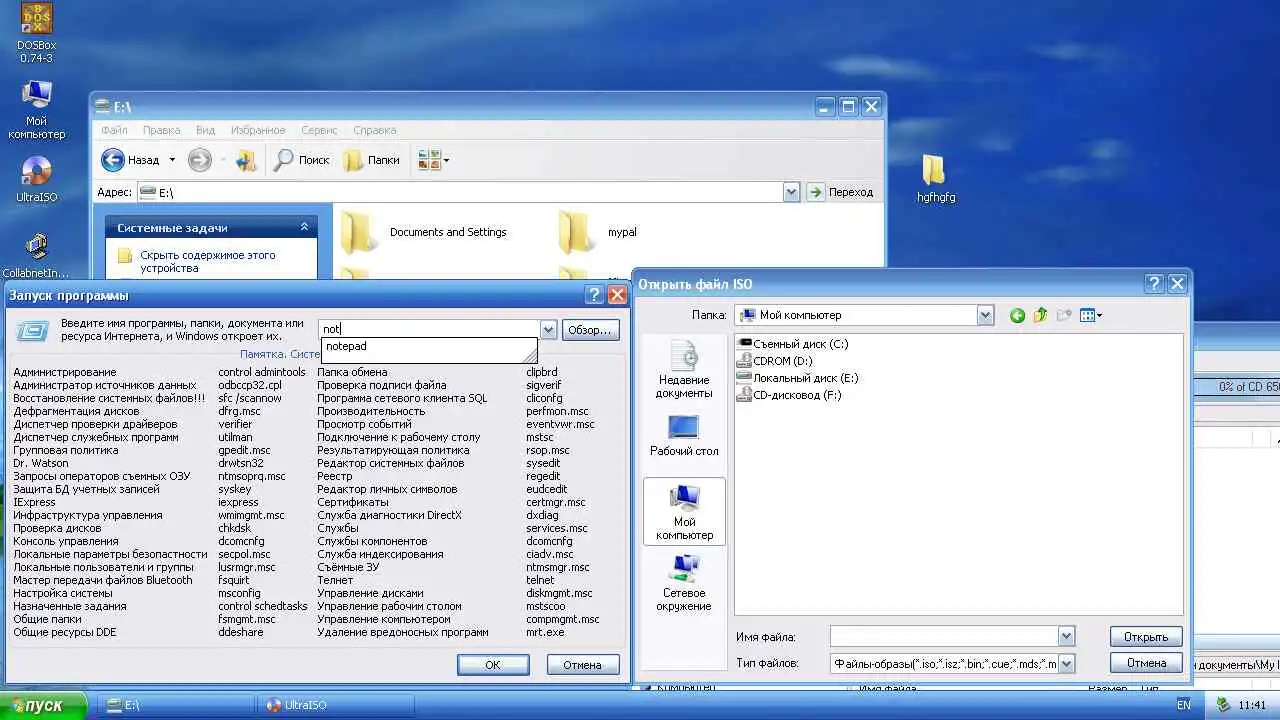
Task: Expand Папка dropdown in Open ISO dialog
Action: [985, 315]
